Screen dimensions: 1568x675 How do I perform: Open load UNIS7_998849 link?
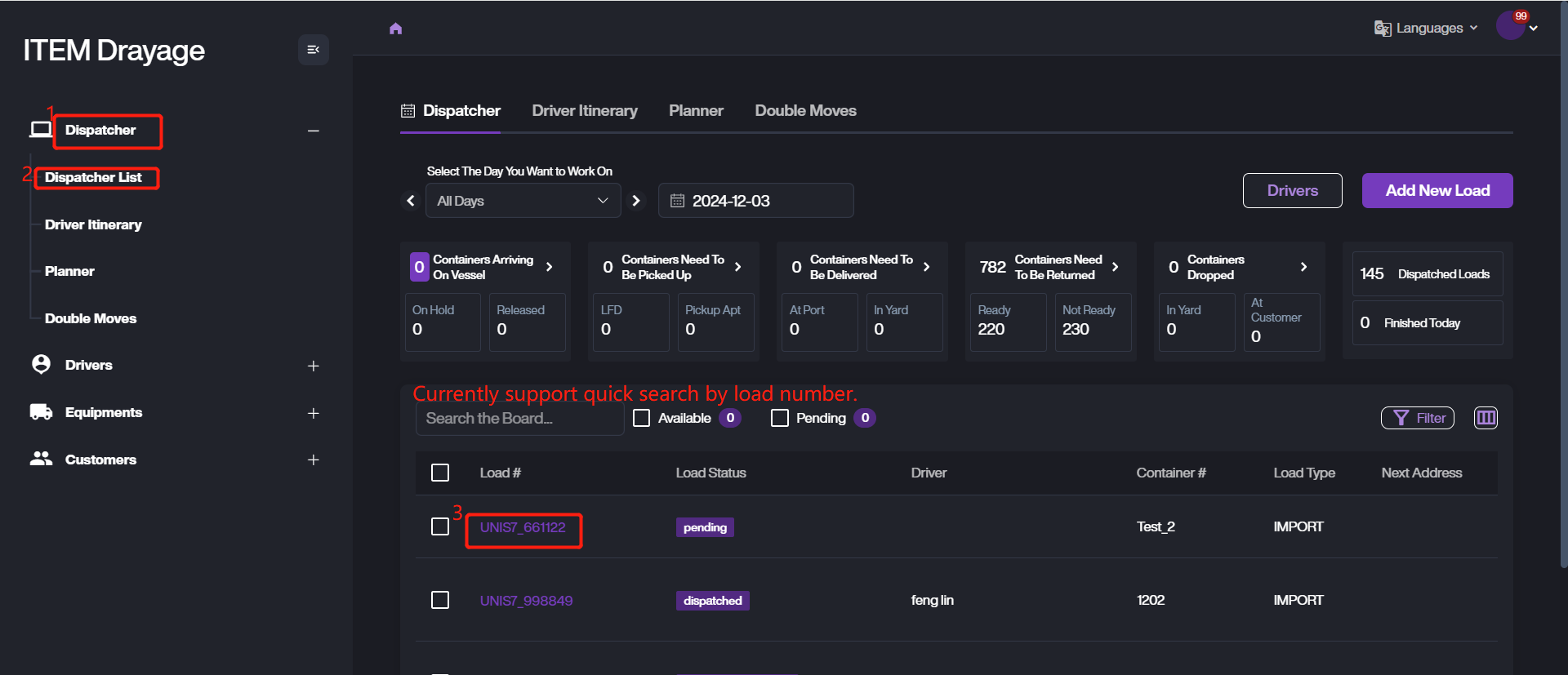pyautogui.click(x=526, y=601)
